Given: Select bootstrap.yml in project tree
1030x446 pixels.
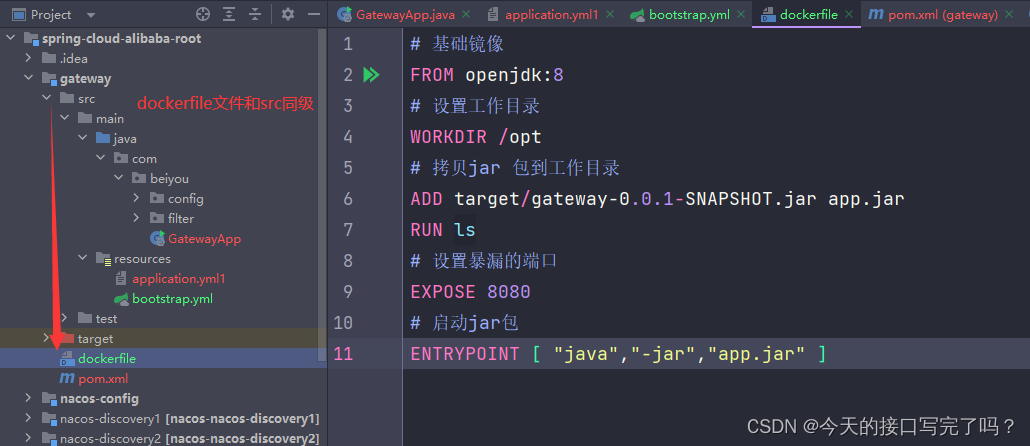Looking at the screenshot, I should (x=172, y=299).
